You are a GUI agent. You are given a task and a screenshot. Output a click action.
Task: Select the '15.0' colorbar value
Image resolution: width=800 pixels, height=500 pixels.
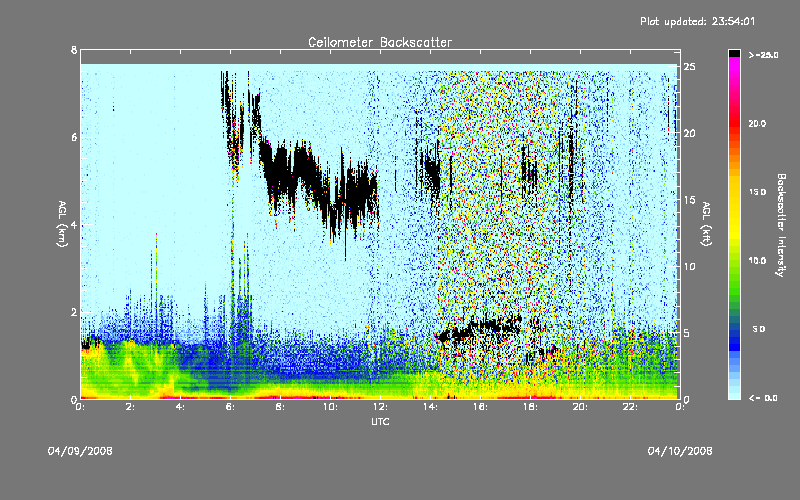coord(757,192)
